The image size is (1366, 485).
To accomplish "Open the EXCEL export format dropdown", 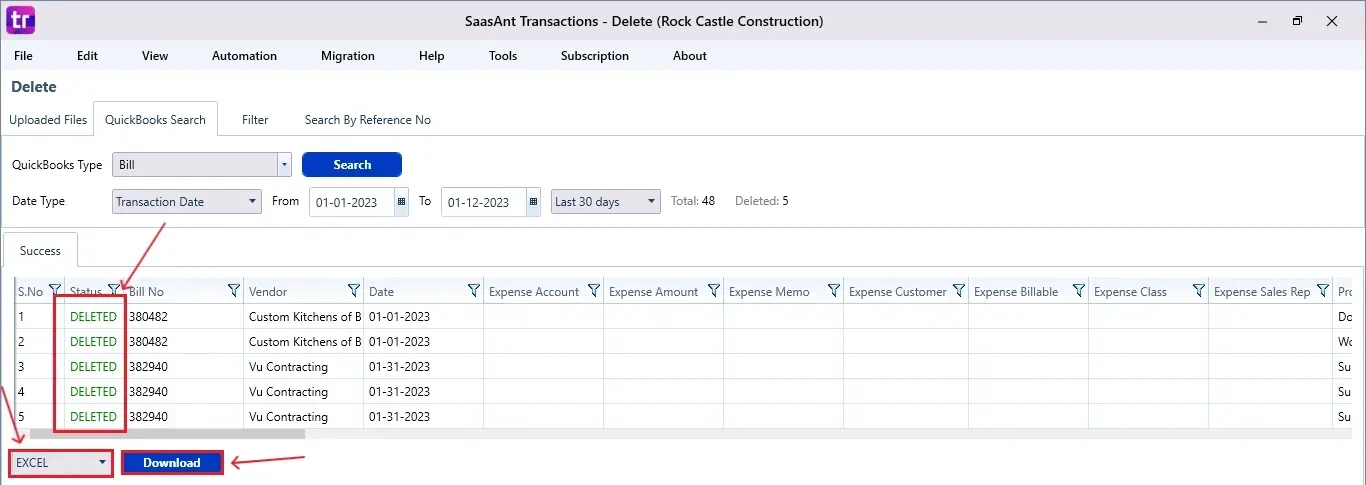I will coord(102,463).
